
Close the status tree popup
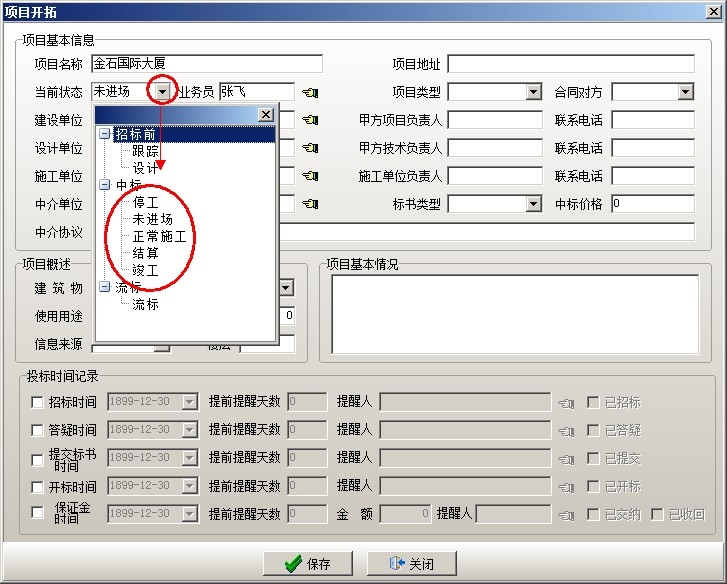click(265, 115)
